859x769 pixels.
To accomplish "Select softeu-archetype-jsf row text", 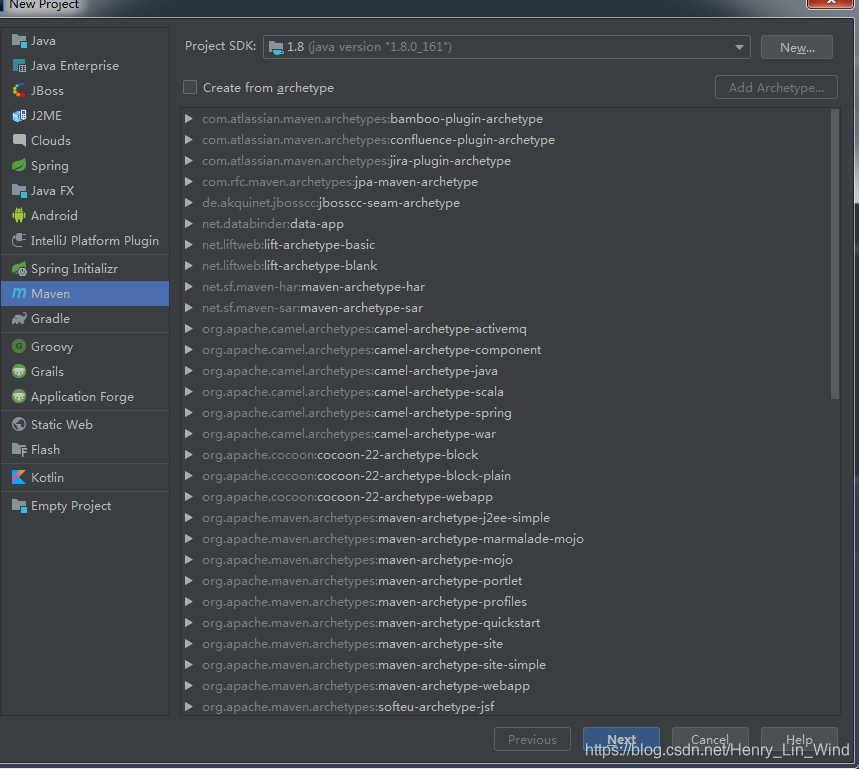I will 348,707.
